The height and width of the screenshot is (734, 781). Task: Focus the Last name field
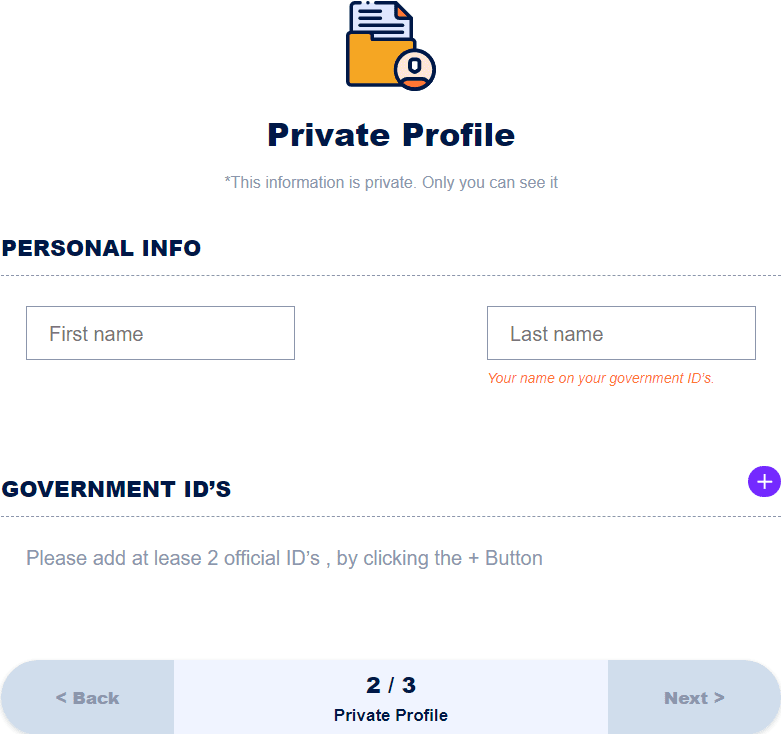pos(621,333)
